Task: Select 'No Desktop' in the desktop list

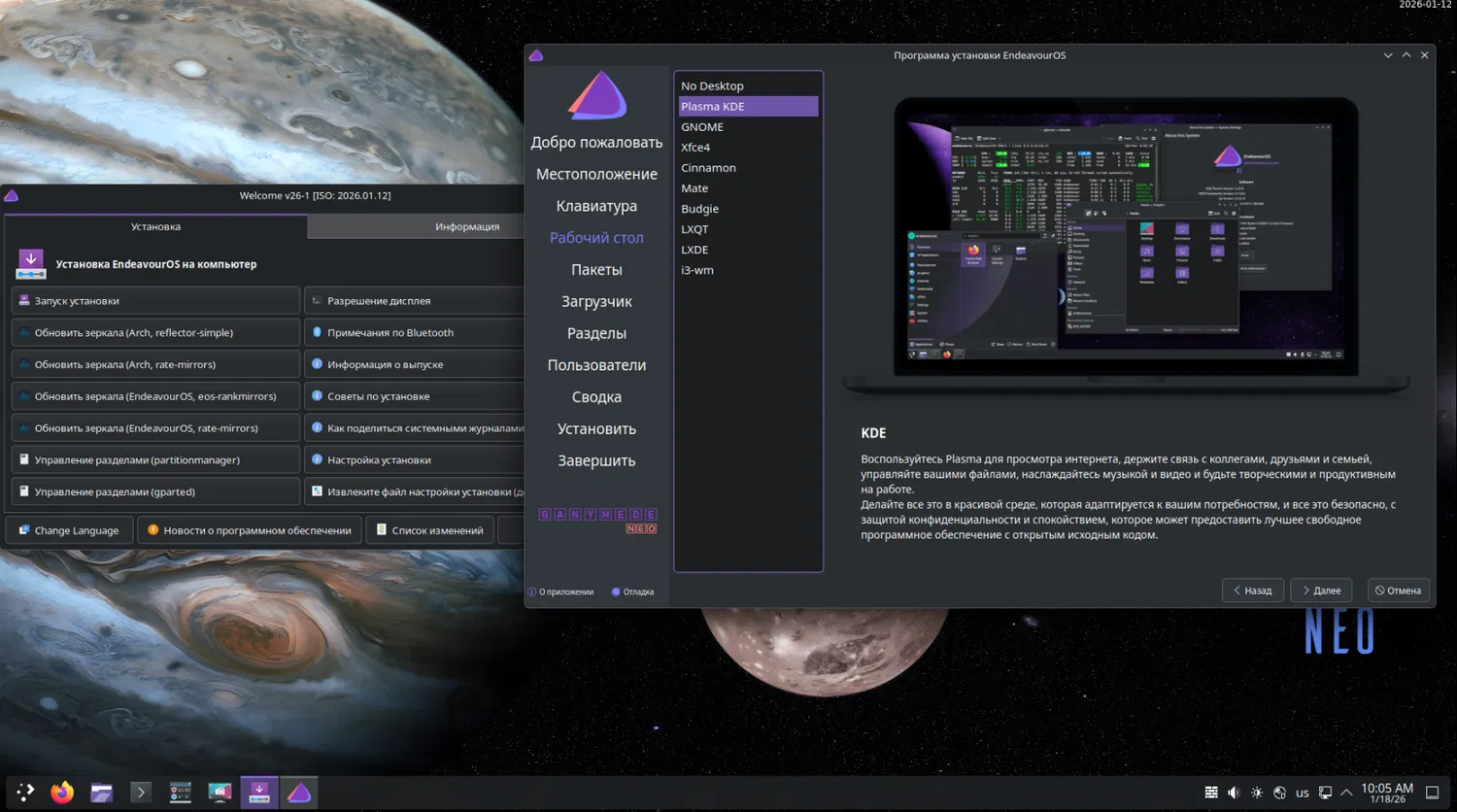Action: [749, 85]
